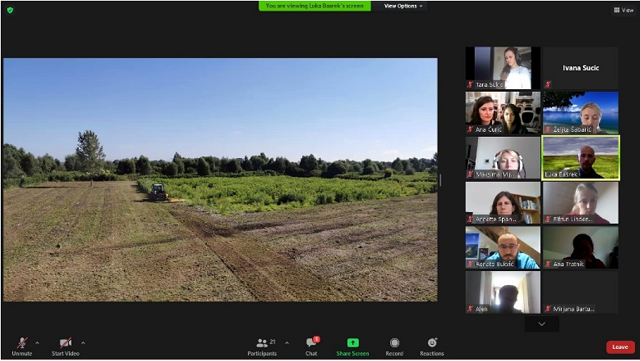Expand the arrow next to Participants
Screen dimensions: 640x361
[x=287, y=343]
